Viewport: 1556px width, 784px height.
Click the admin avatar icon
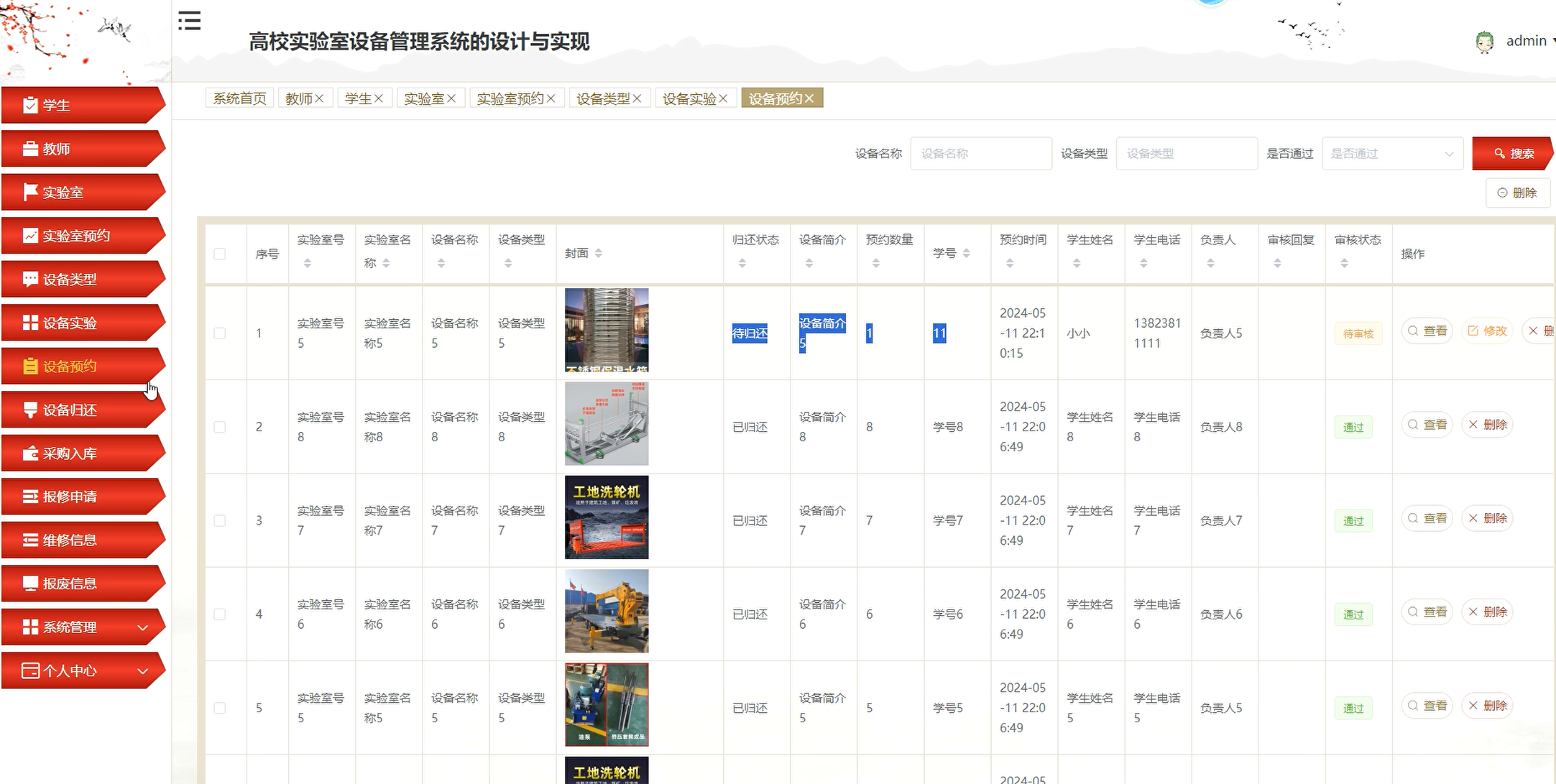[x=1484, y=42]
